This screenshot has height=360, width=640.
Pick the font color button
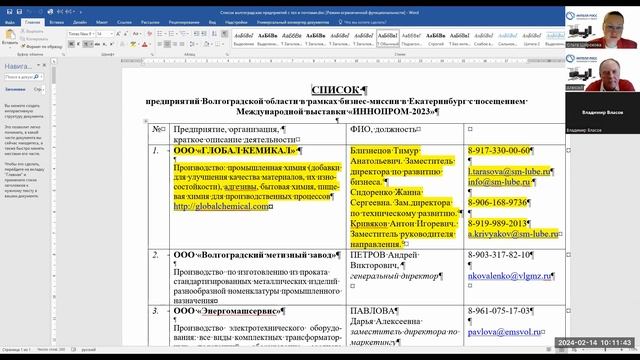coord(144,44)
